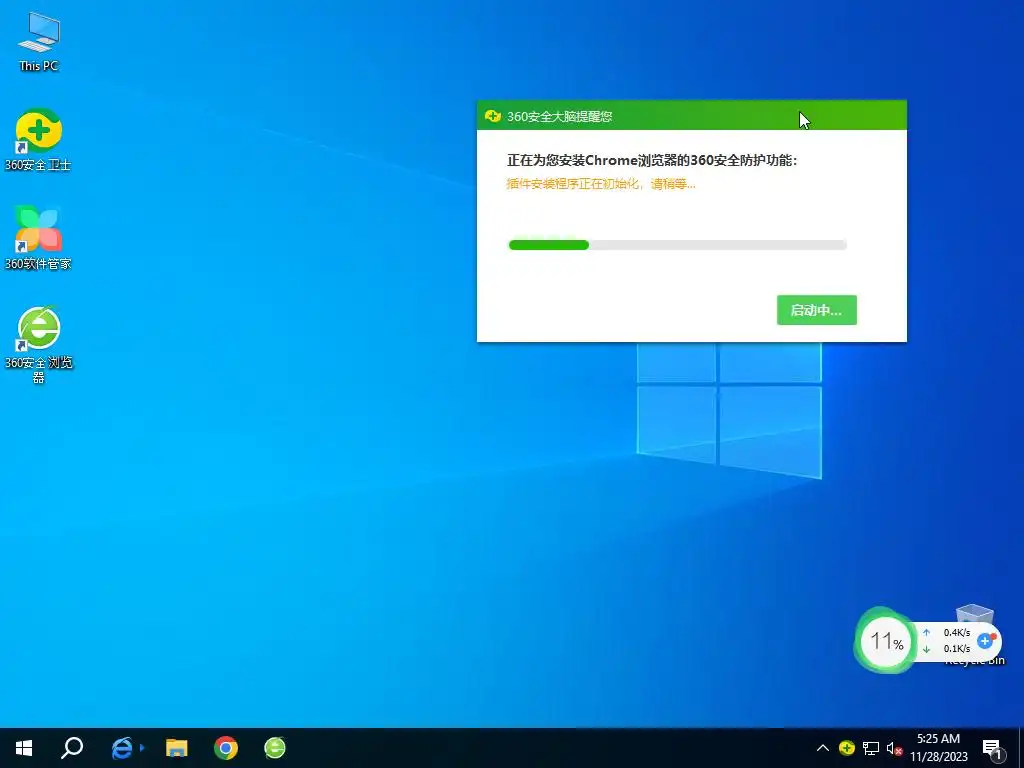Click the muted volume tray icon
Image resolution: width=1024 pixels, height=768 pixels.
coord(894,748)
